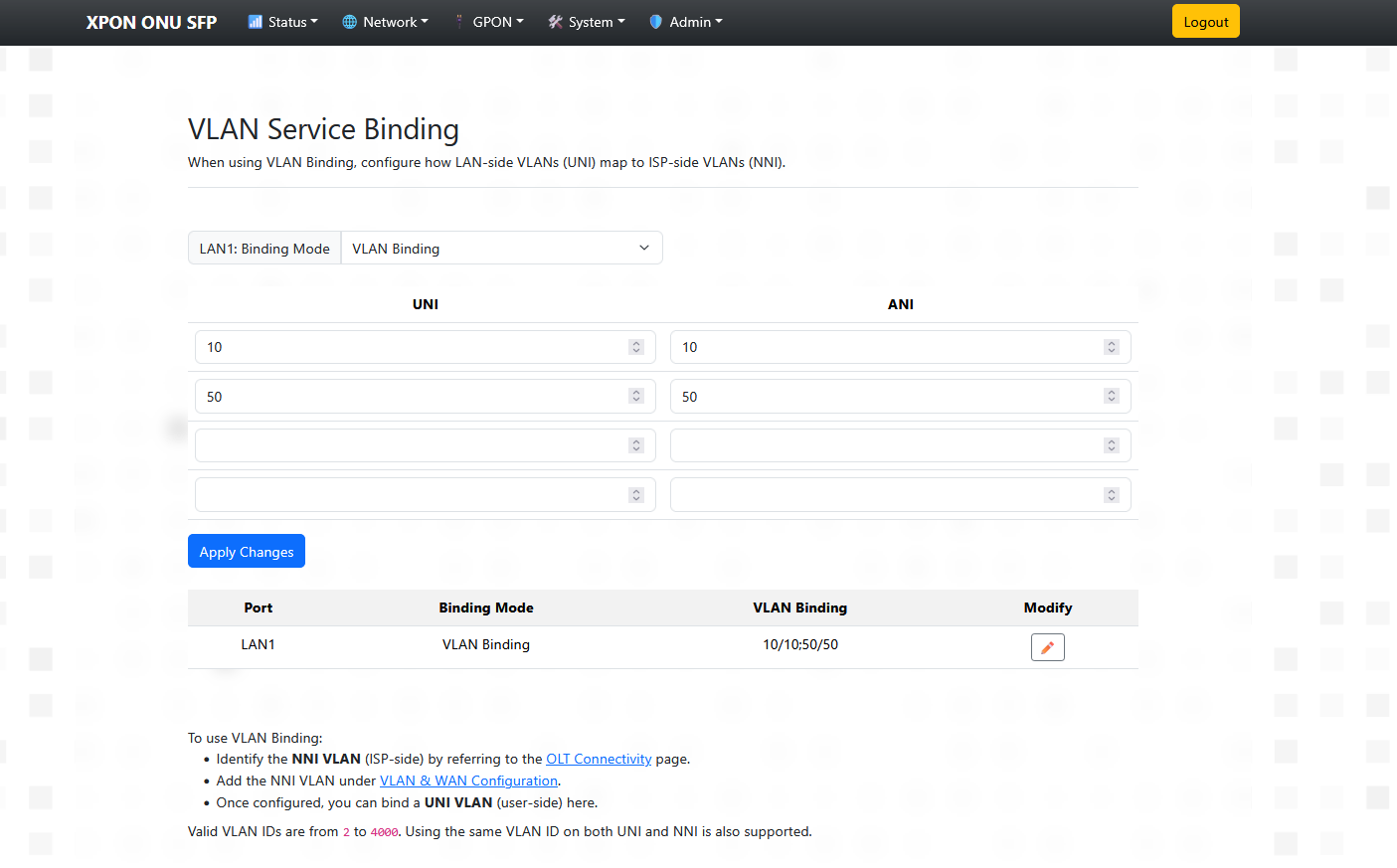1397x868 pixels.
Task: Open the LAN1 Binding Mode dropdown
Action: coord(502,249)
